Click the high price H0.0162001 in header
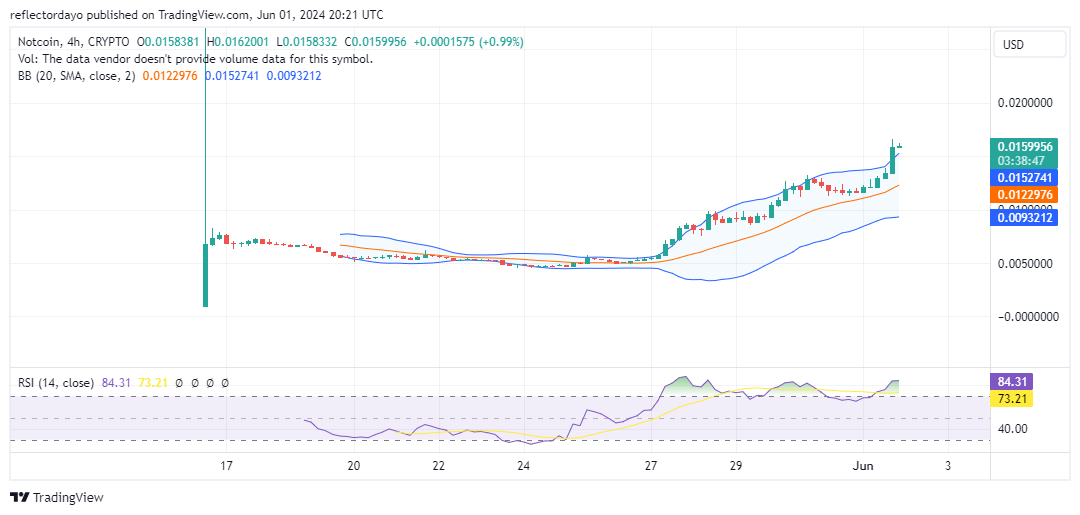The image size is (1080, 515). tap(239, 42)
